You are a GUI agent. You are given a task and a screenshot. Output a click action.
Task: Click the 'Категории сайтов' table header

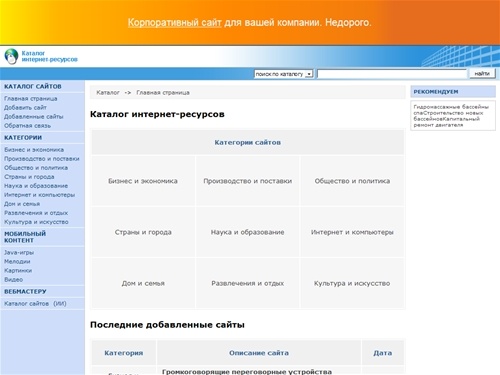247,142
